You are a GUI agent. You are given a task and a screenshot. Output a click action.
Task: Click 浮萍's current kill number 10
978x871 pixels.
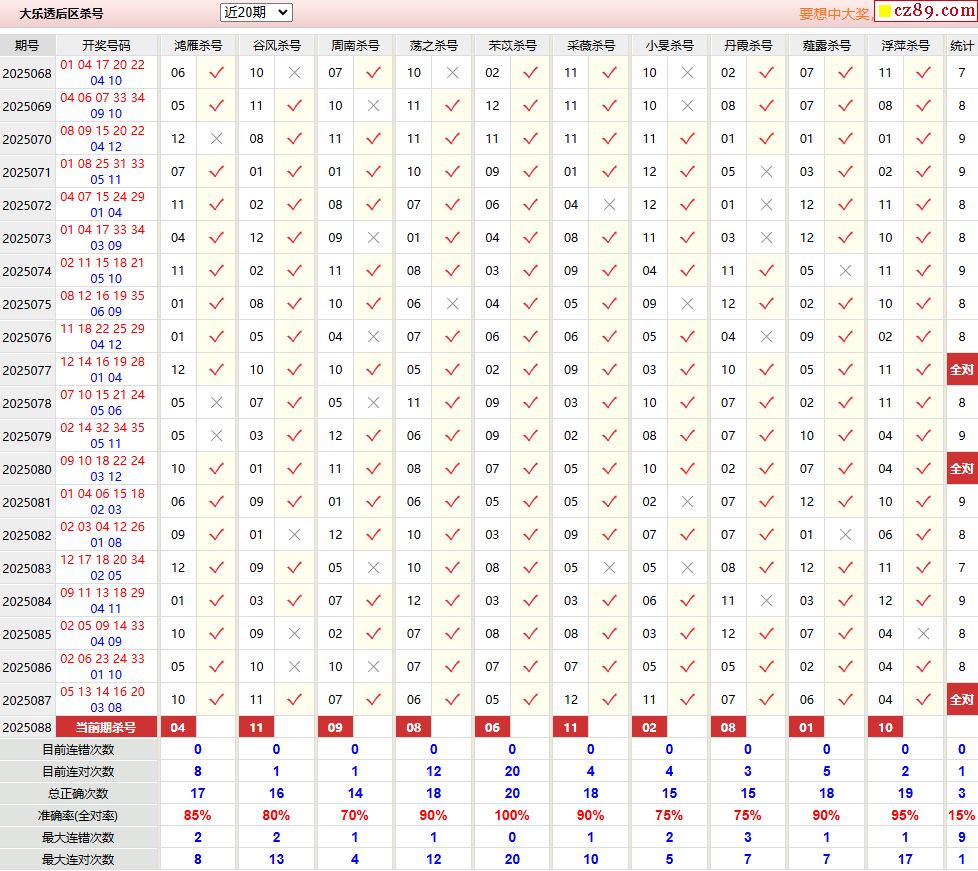click(x=885, y=727)
